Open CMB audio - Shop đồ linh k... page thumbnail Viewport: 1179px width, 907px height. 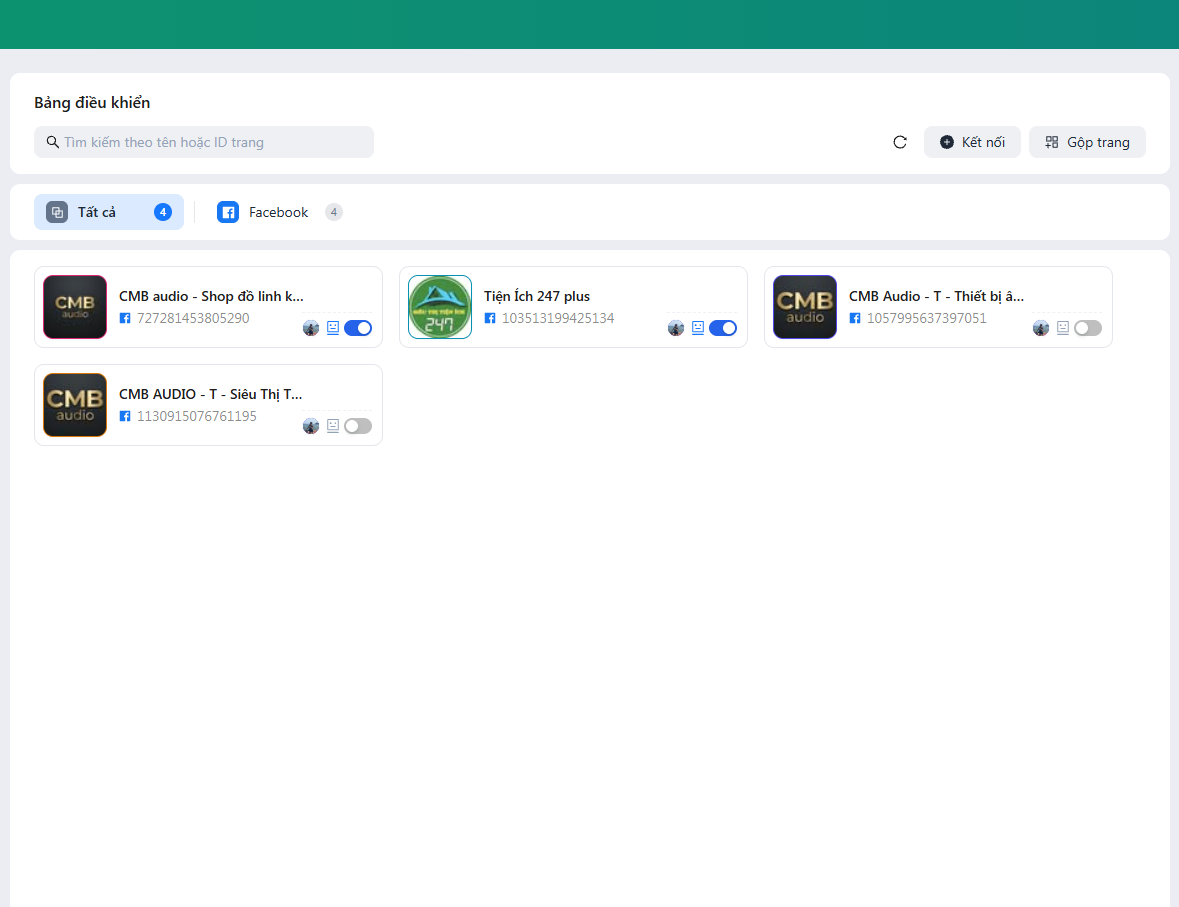75,307
